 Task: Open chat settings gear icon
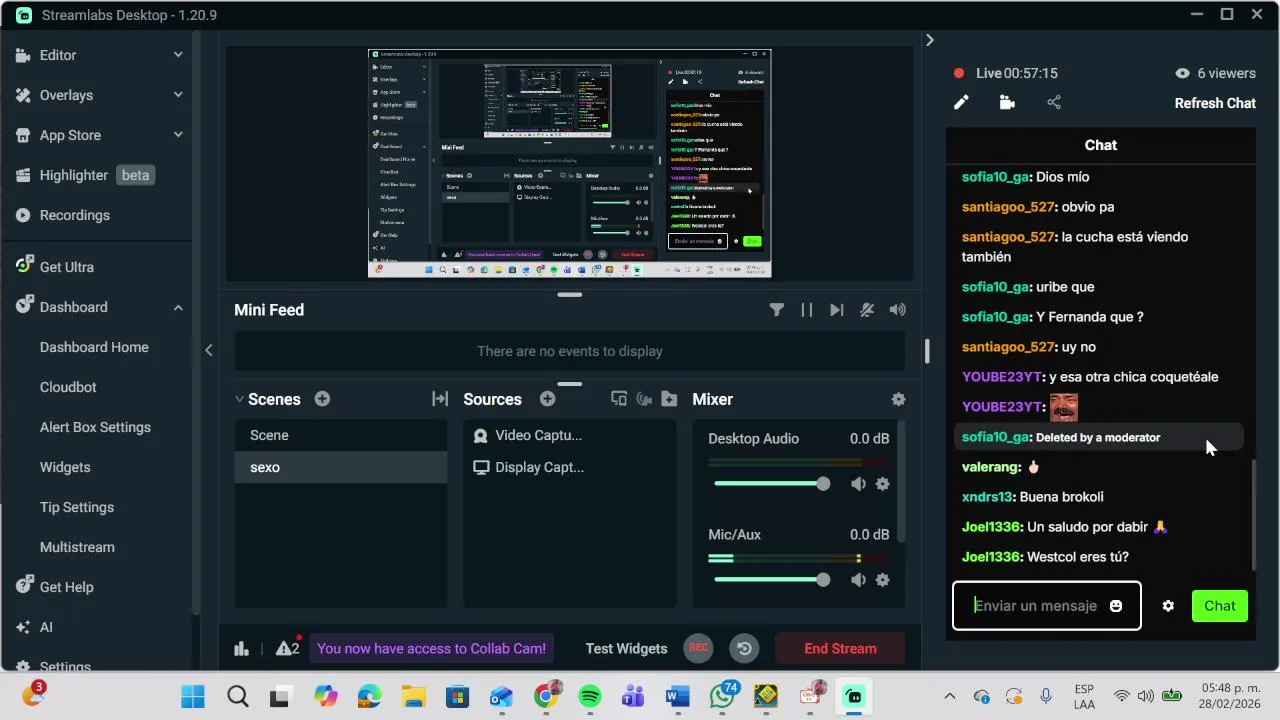click(1168, 606)
